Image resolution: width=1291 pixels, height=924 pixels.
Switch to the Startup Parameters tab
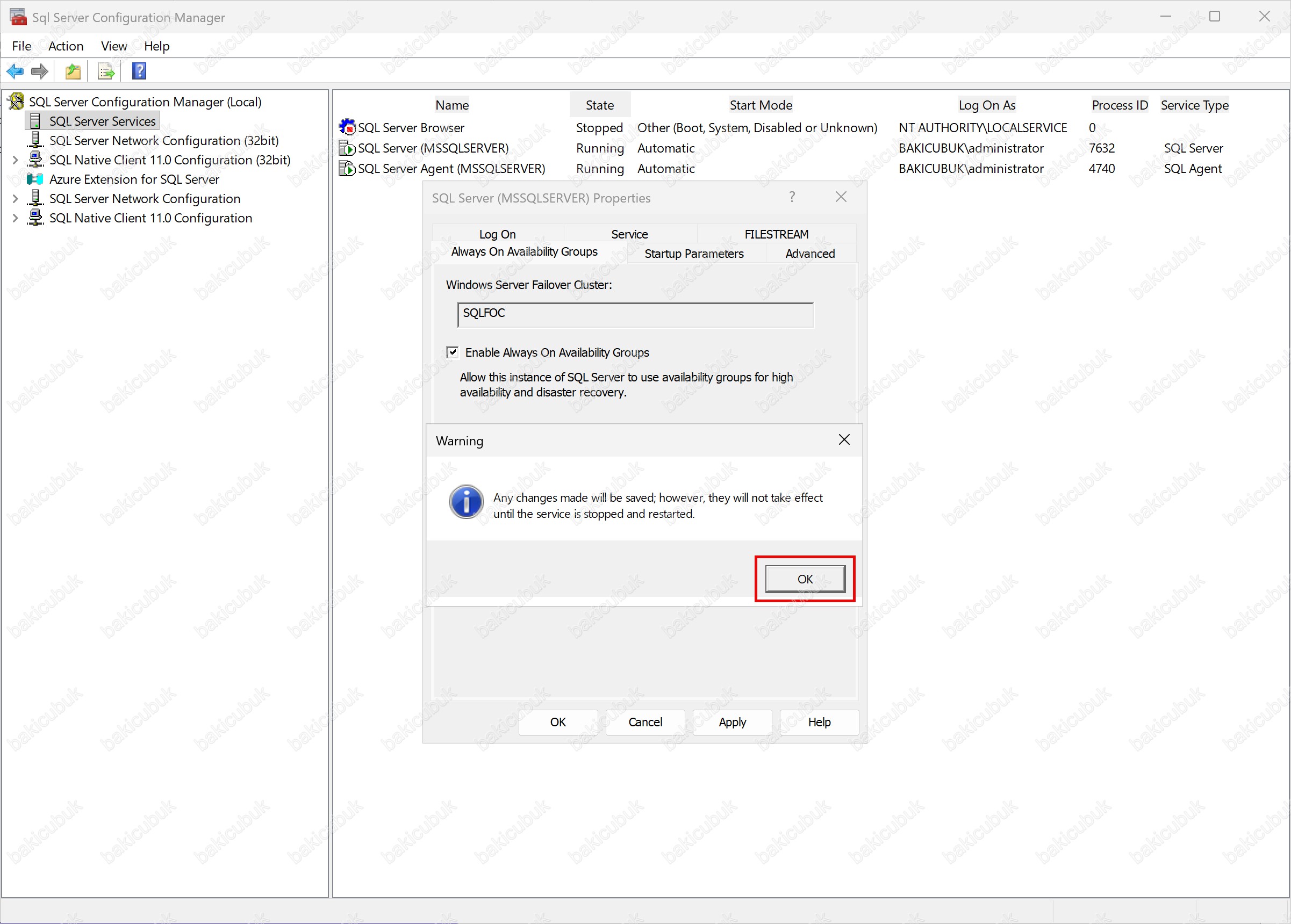693,254
